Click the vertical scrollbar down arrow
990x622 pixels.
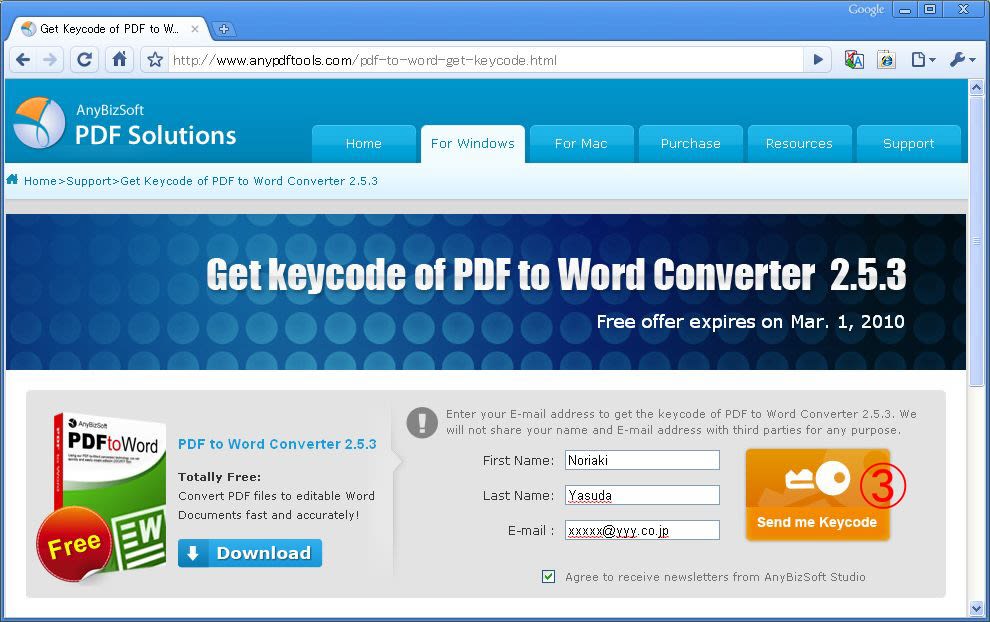click(x=977, y=608)
